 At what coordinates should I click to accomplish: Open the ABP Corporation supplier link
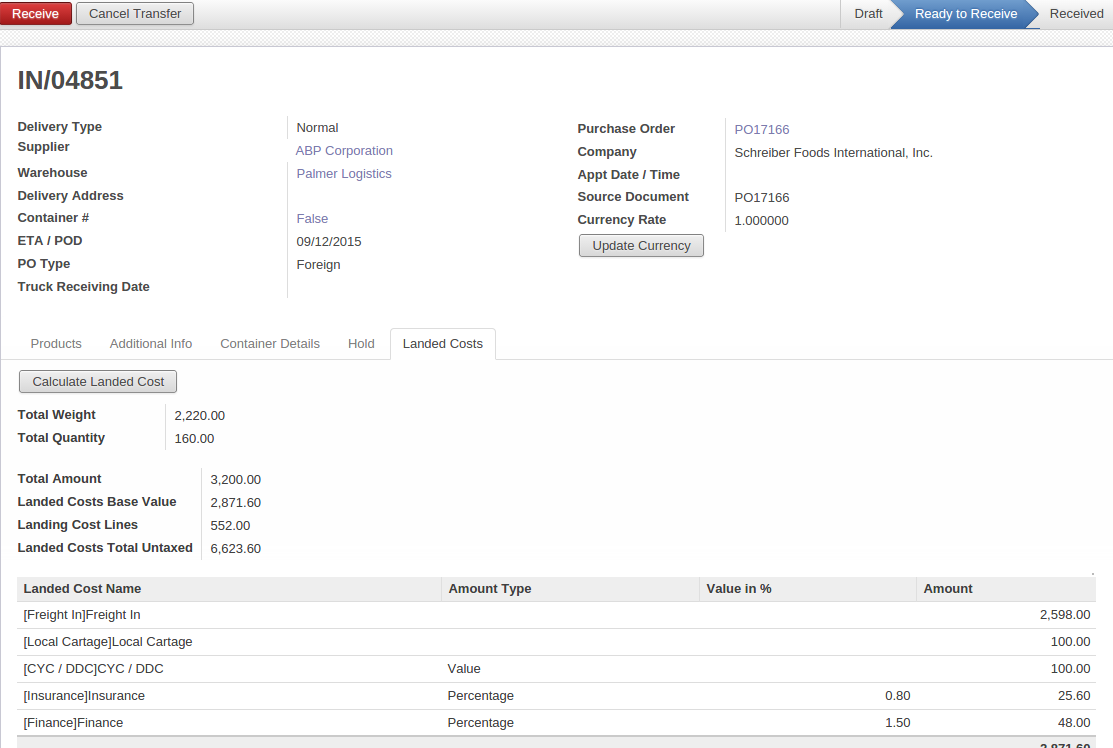pyautogui.click(x=344, y=150)
